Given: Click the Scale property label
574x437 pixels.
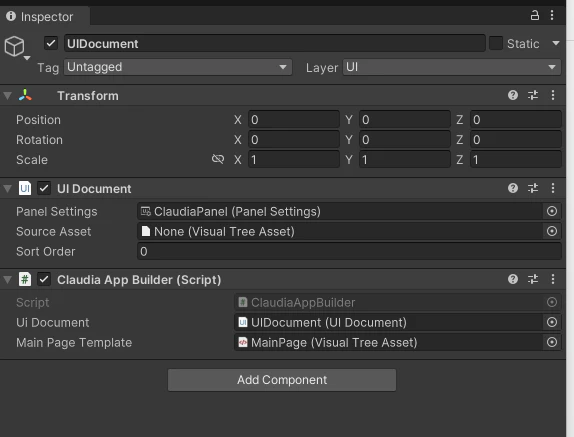Looking at the screenshot, I should [32, 160].
